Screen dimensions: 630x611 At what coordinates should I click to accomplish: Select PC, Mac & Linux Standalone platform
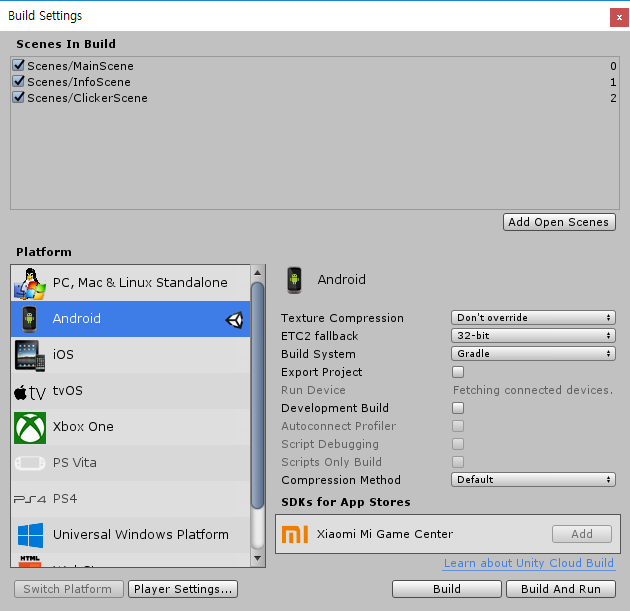point(131,283)
